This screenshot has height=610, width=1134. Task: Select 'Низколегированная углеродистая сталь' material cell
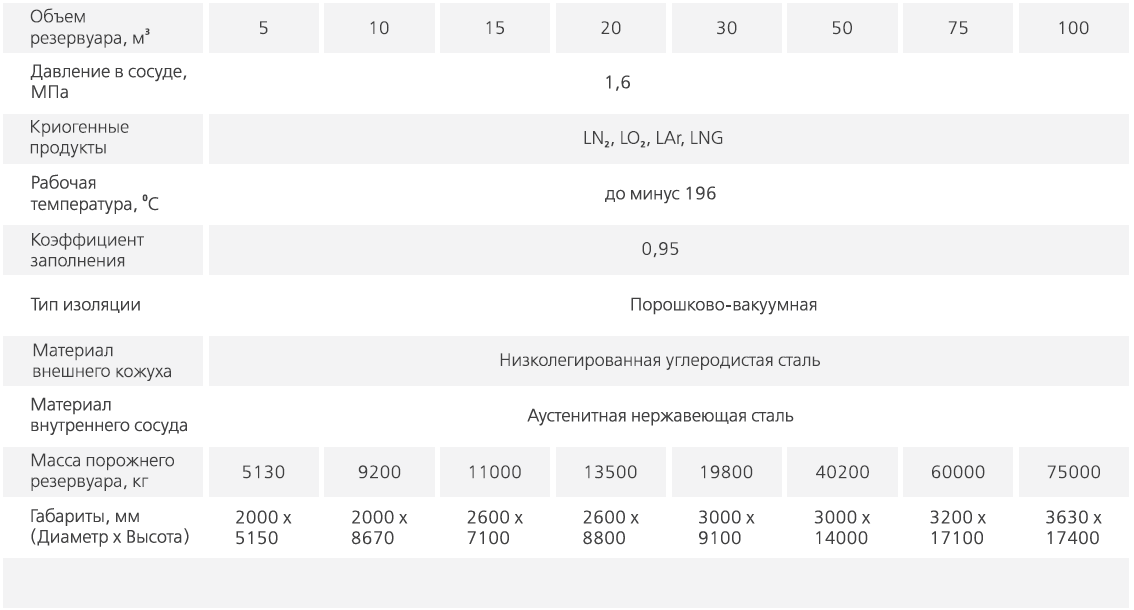668,360
